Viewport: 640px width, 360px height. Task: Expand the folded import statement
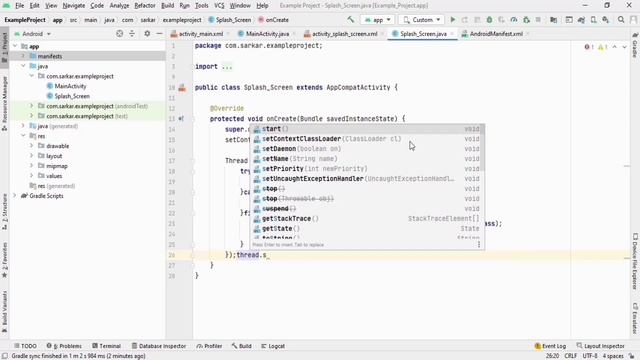pyautogui.click(x=227, y=67)
